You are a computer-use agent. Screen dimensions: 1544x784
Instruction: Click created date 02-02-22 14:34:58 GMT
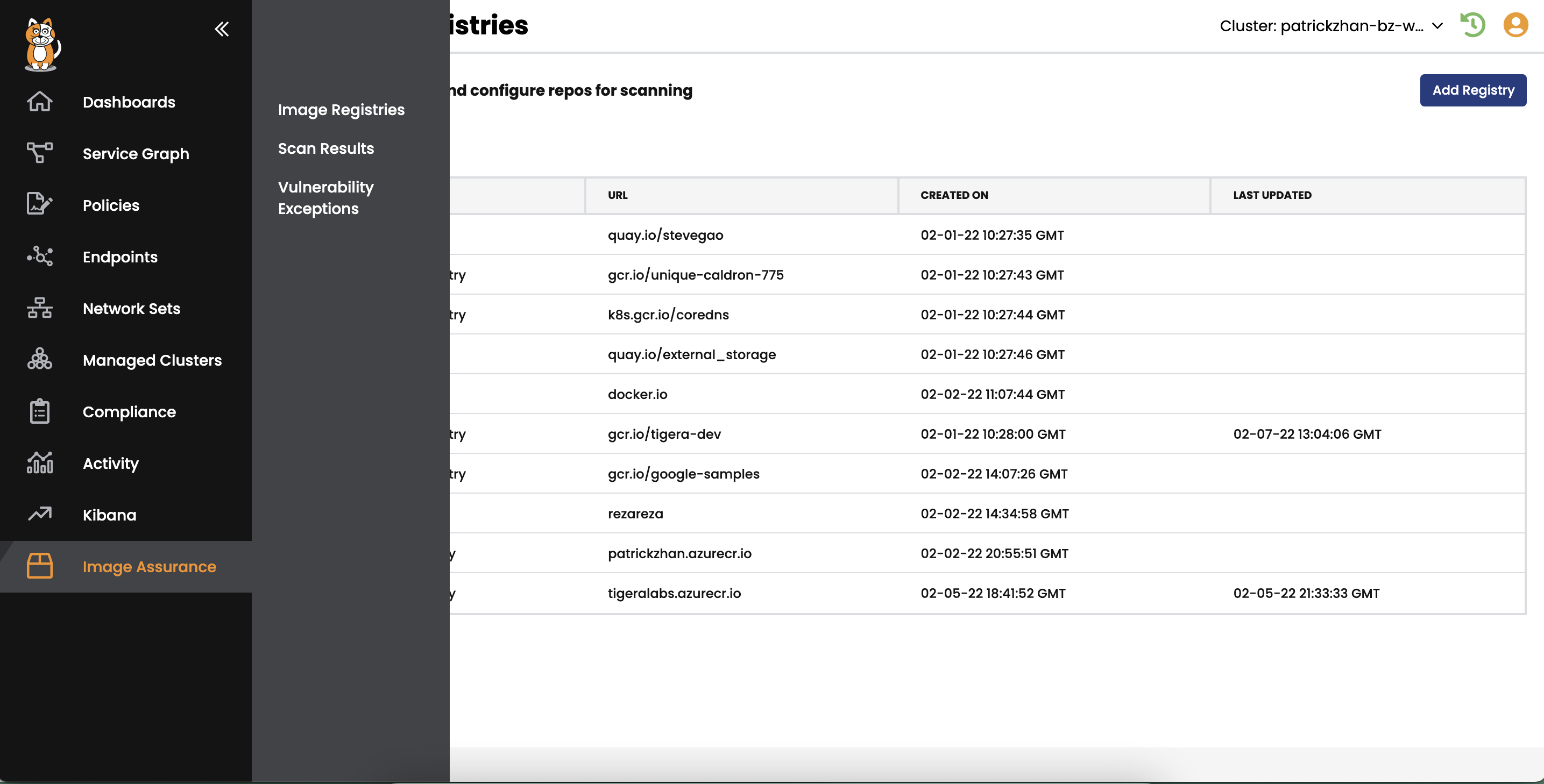[994, 514]
